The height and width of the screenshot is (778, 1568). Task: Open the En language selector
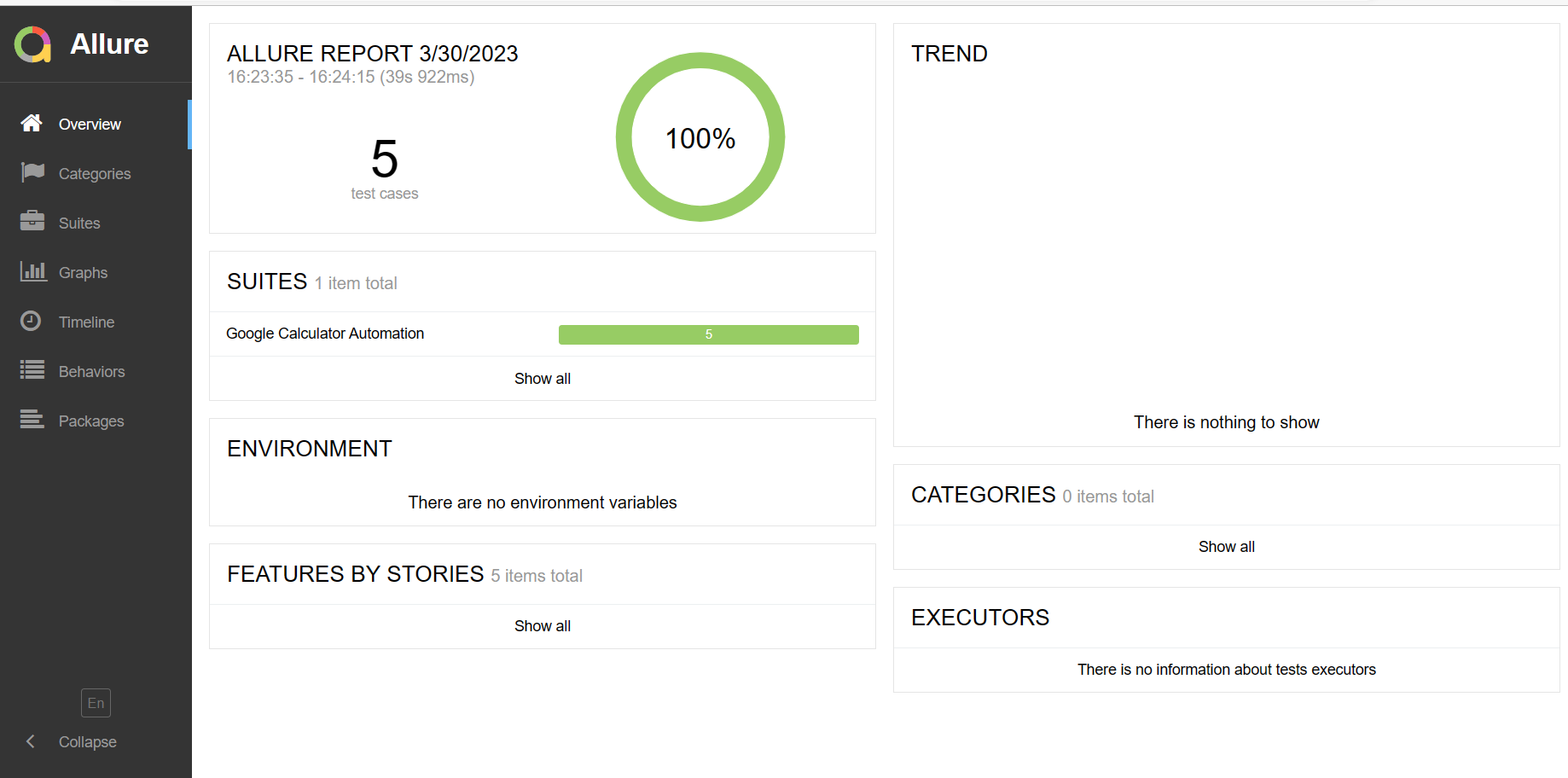coord(96,703)
